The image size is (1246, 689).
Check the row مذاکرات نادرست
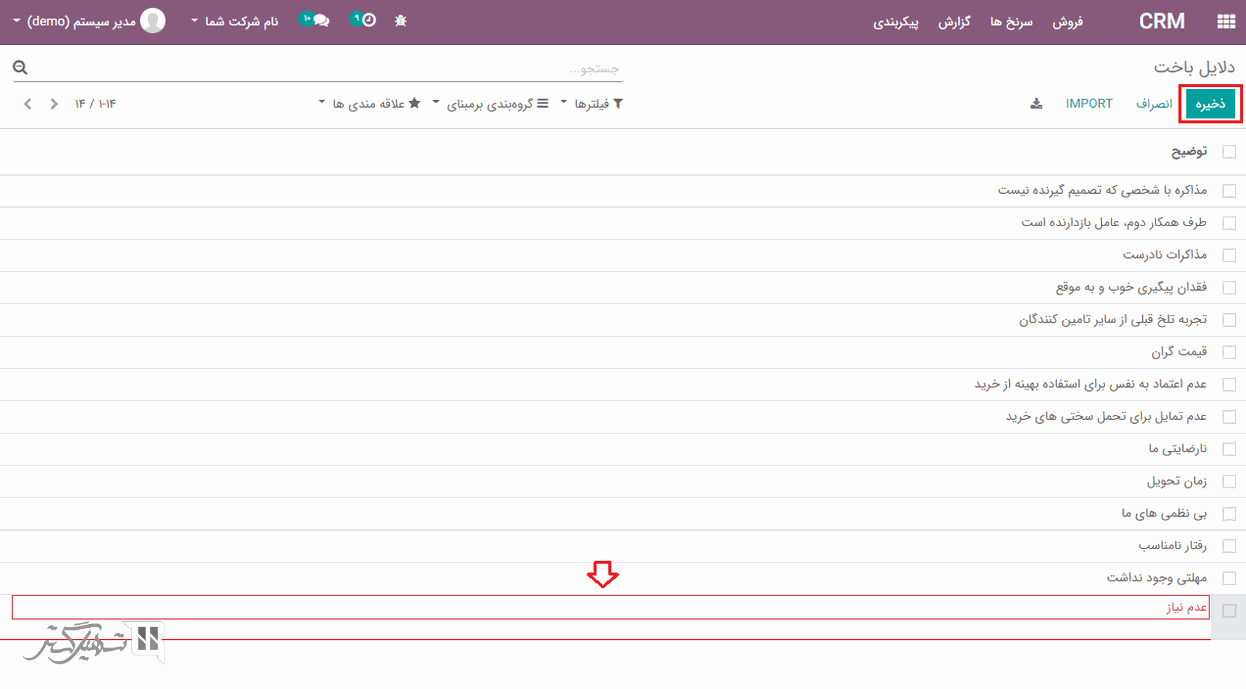click(x=1229, y=256)
